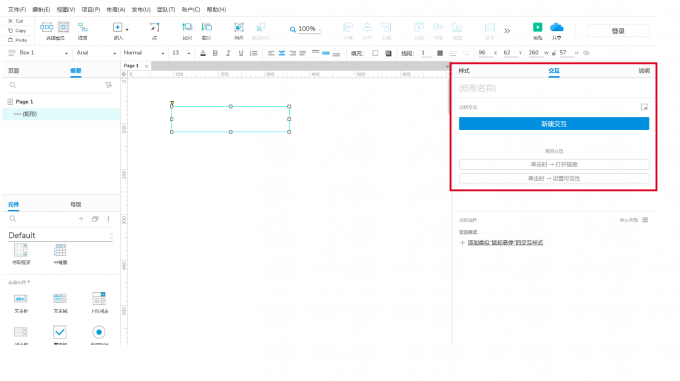Click 单击时 → 打开链接 button
This screenshot has width=680, height=381.
[x=554, y=164]
